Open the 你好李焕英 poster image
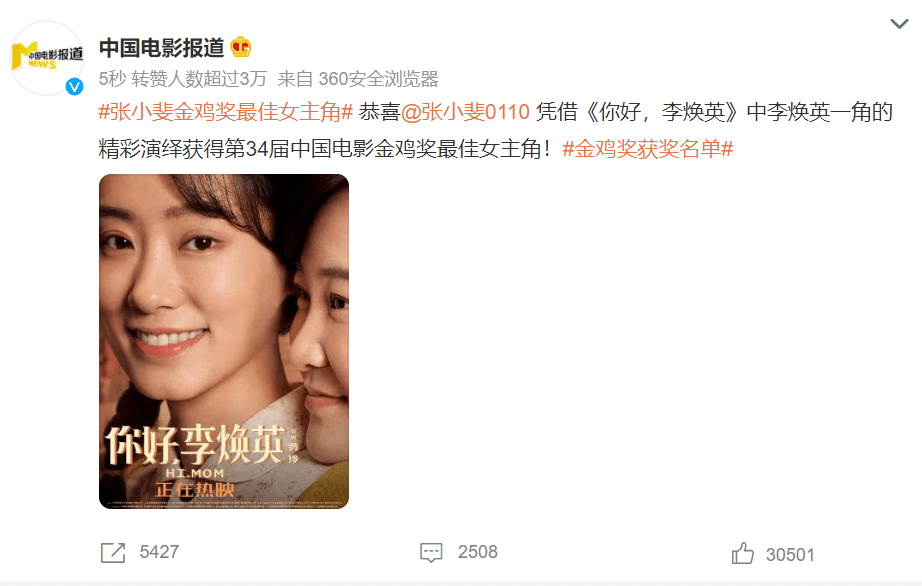Image resolution: width=922 pixels, height=586 pixels. click(x=224, y=341)
